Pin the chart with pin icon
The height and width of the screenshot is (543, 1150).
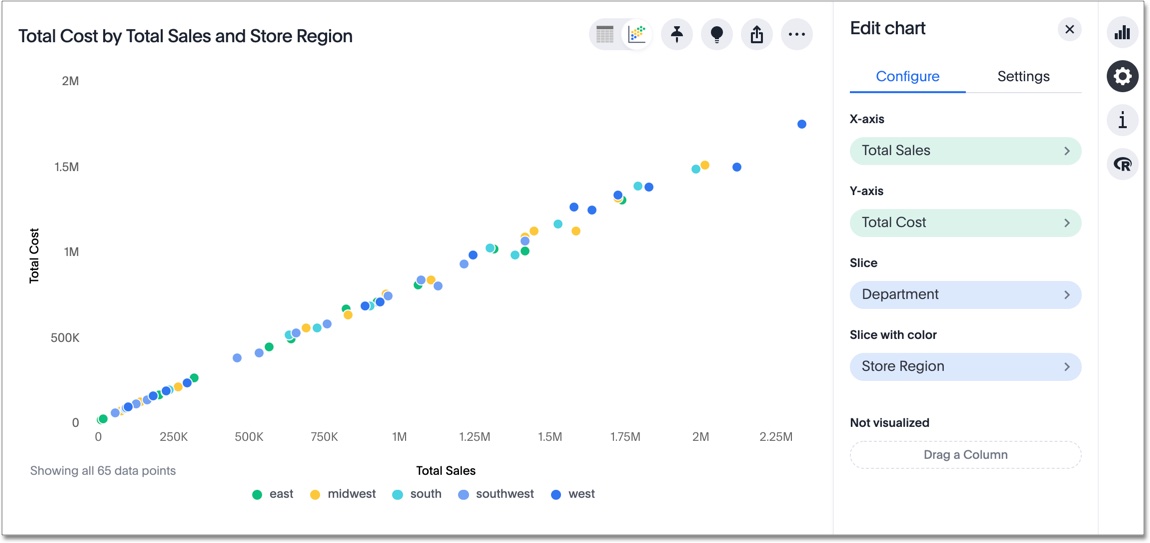(677, 34)
